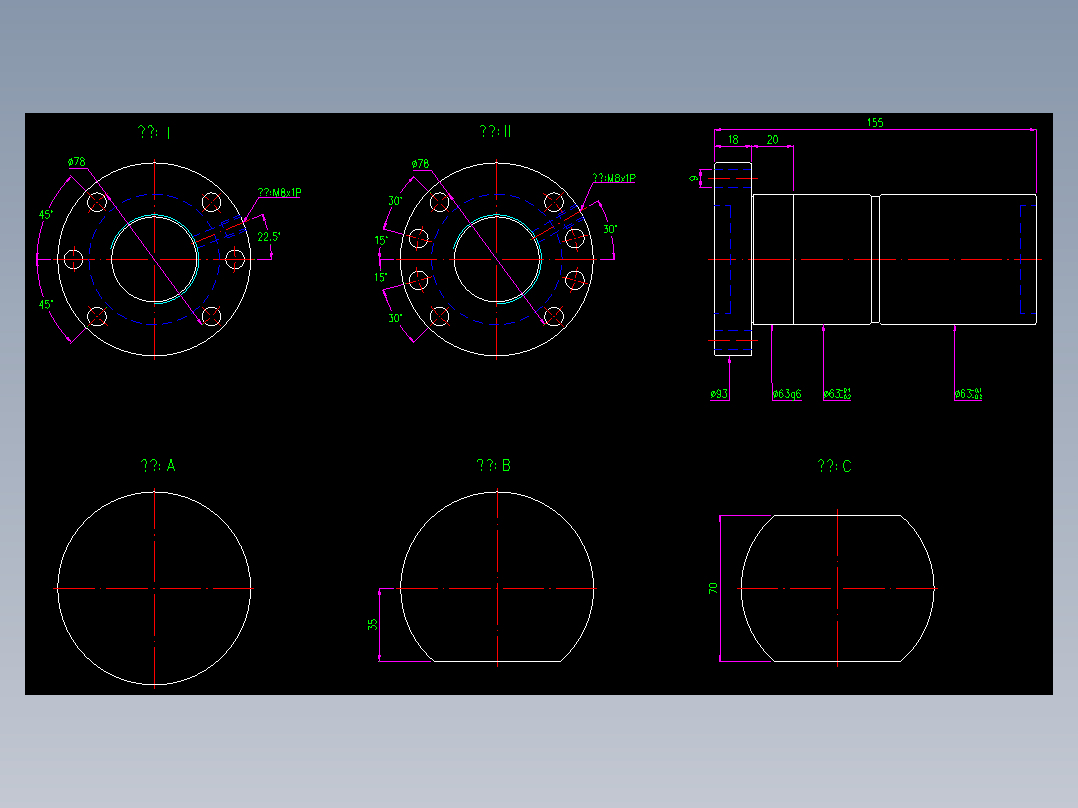
Task: Pick the ø78 label in view II
Action: pyautogui.click(x=420, y=164)
